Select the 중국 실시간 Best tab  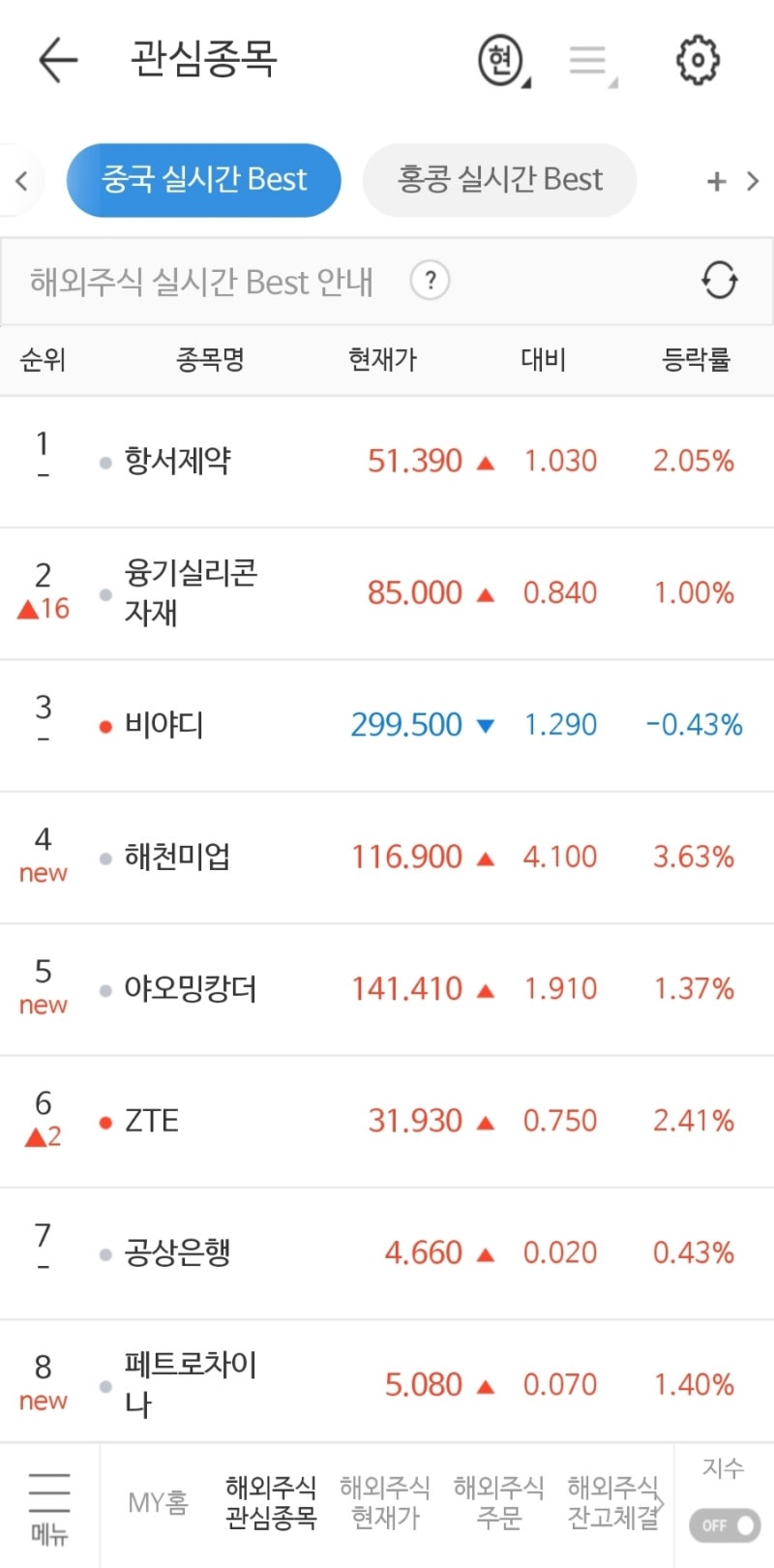coord(203,180)
